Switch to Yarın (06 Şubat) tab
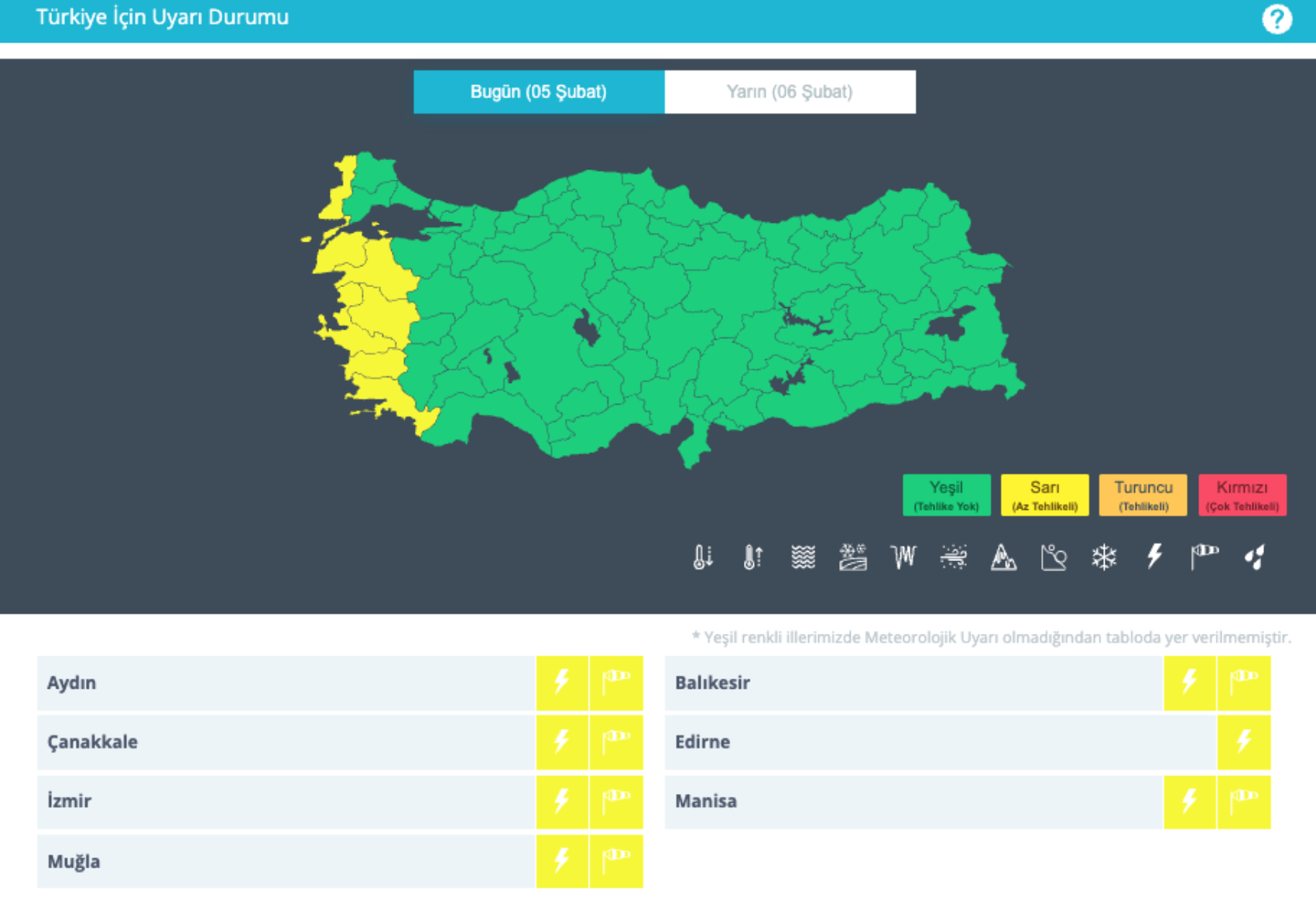The height and width of the screenshot is (900, 1316). coord(790,92)
